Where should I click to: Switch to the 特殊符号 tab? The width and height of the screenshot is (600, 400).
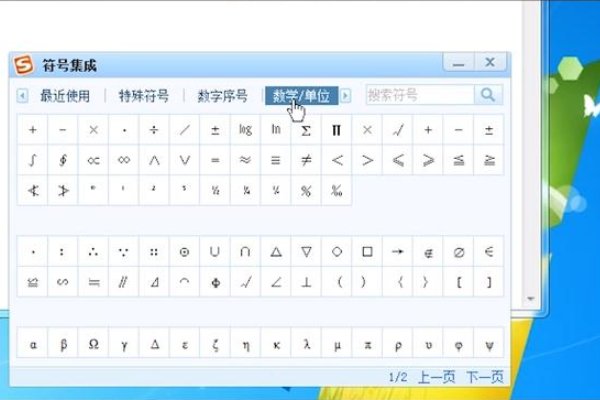pyautogui.click(x=144, y=96)
